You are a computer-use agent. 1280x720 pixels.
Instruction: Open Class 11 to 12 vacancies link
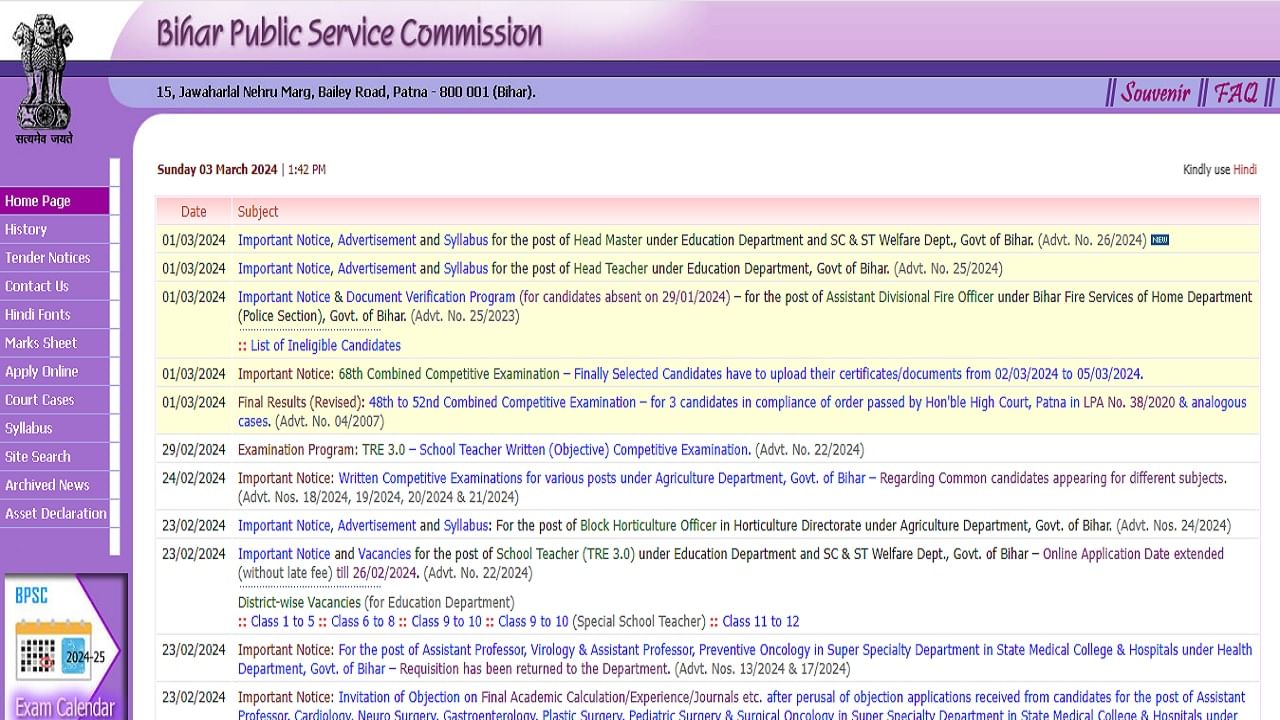click(x=760, y=622)
